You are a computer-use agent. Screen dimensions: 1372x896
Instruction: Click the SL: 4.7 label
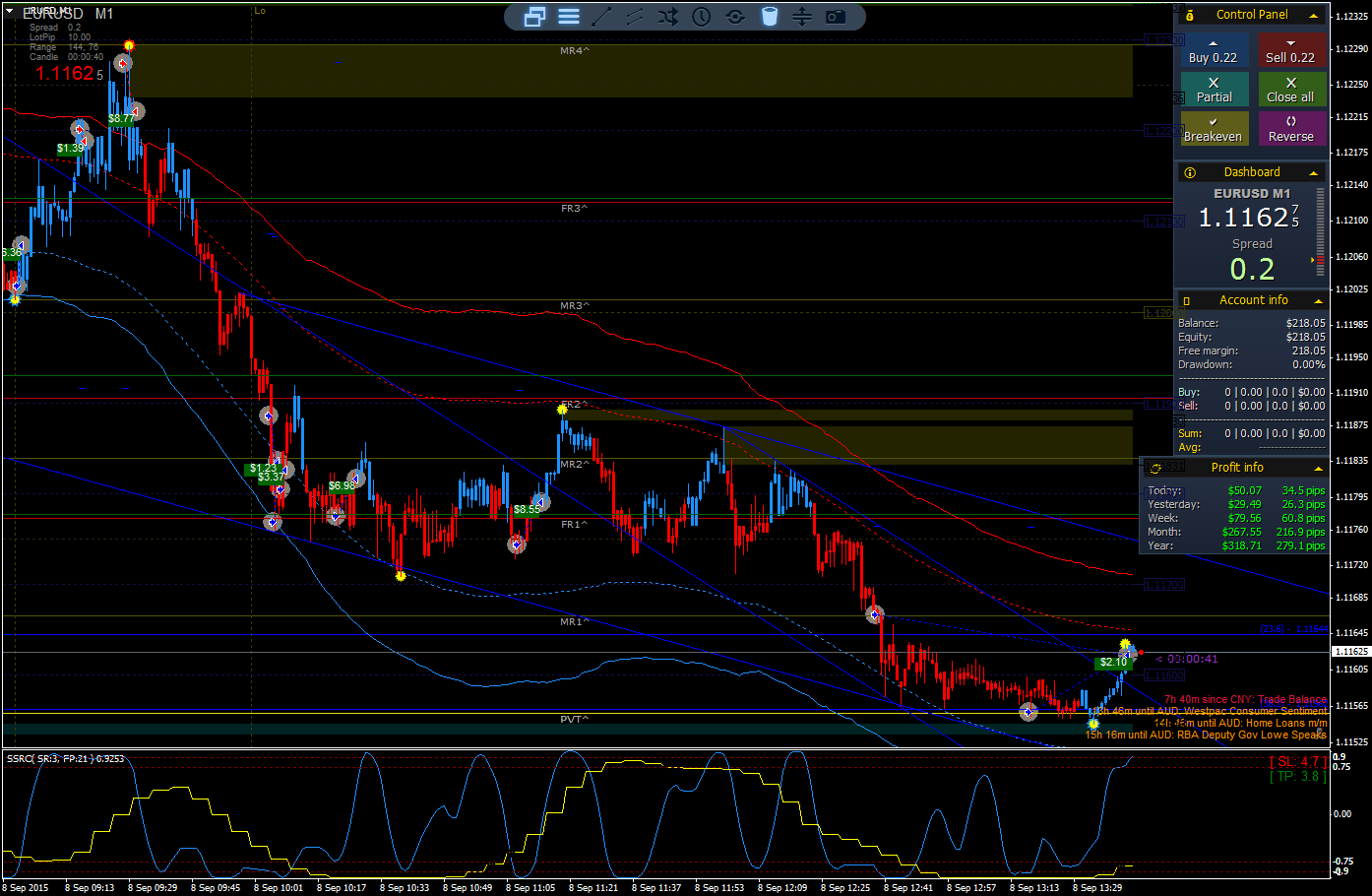pyautogui.click(x=1297, y=761)
